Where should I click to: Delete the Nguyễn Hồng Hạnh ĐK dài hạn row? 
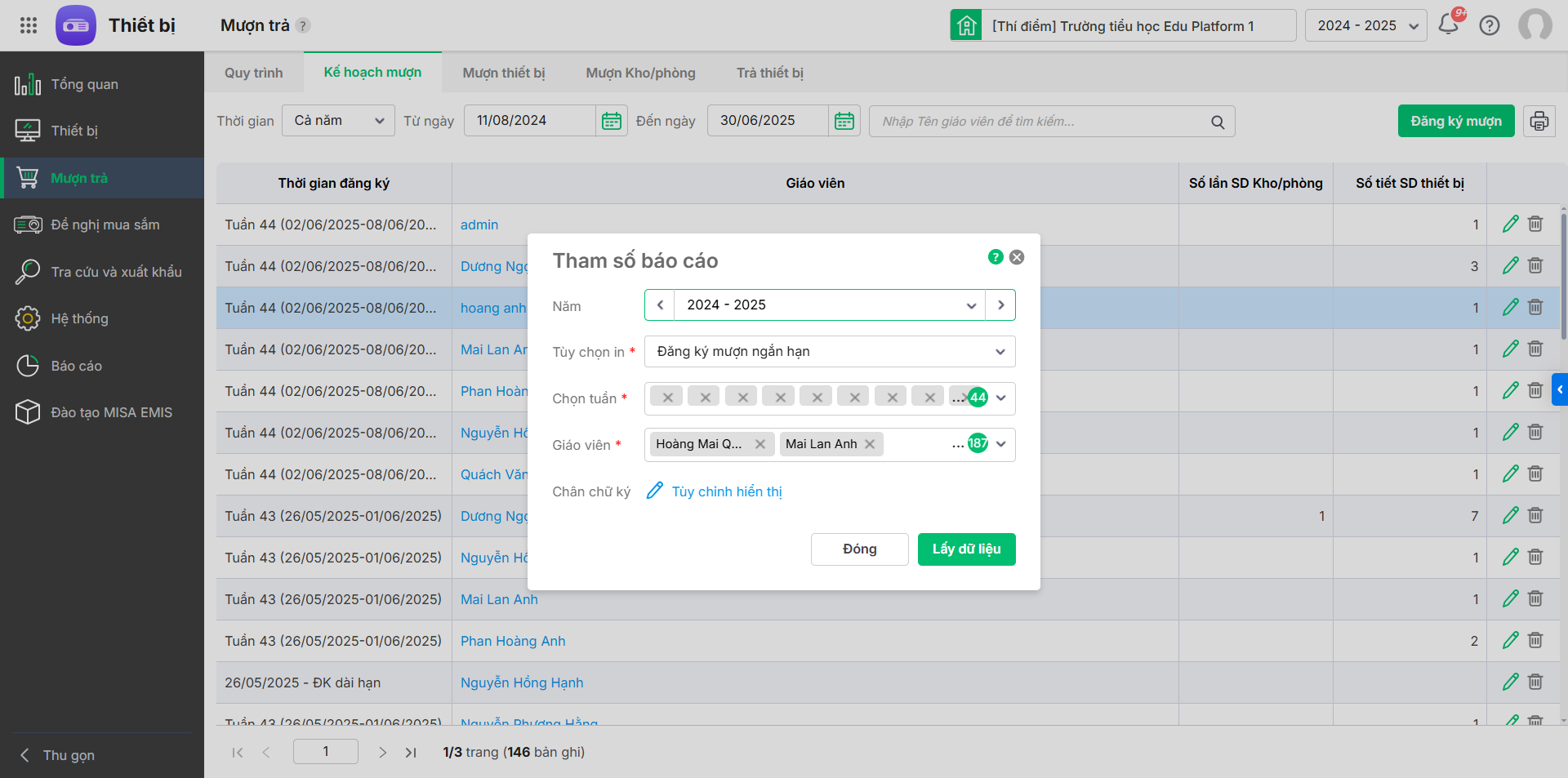(1535, 682)
